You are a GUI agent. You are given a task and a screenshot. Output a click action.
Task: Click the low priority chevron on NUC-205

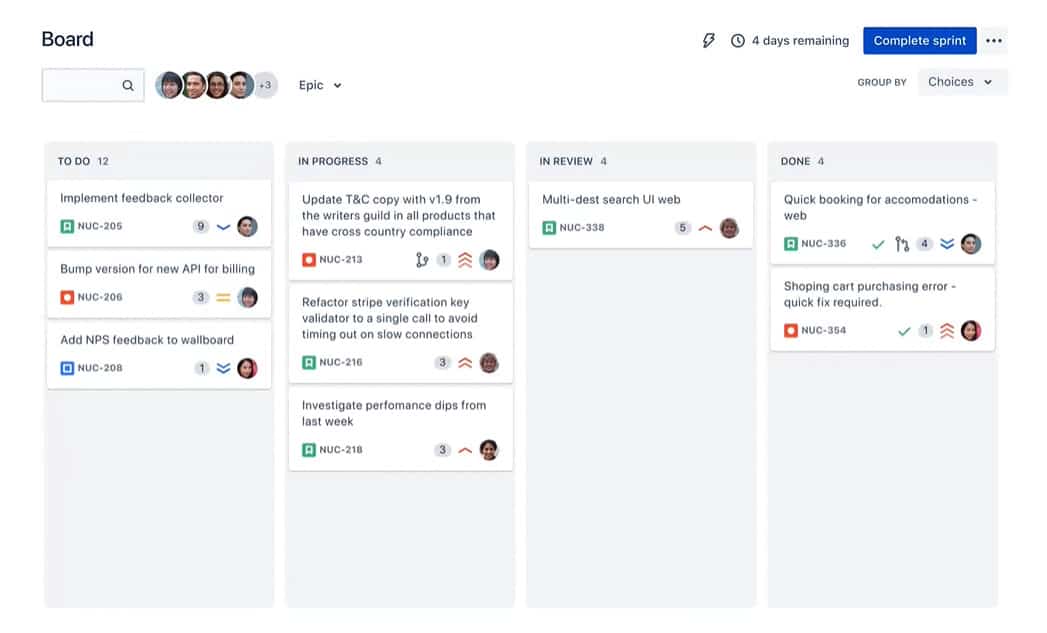click(x=224, y=226)
